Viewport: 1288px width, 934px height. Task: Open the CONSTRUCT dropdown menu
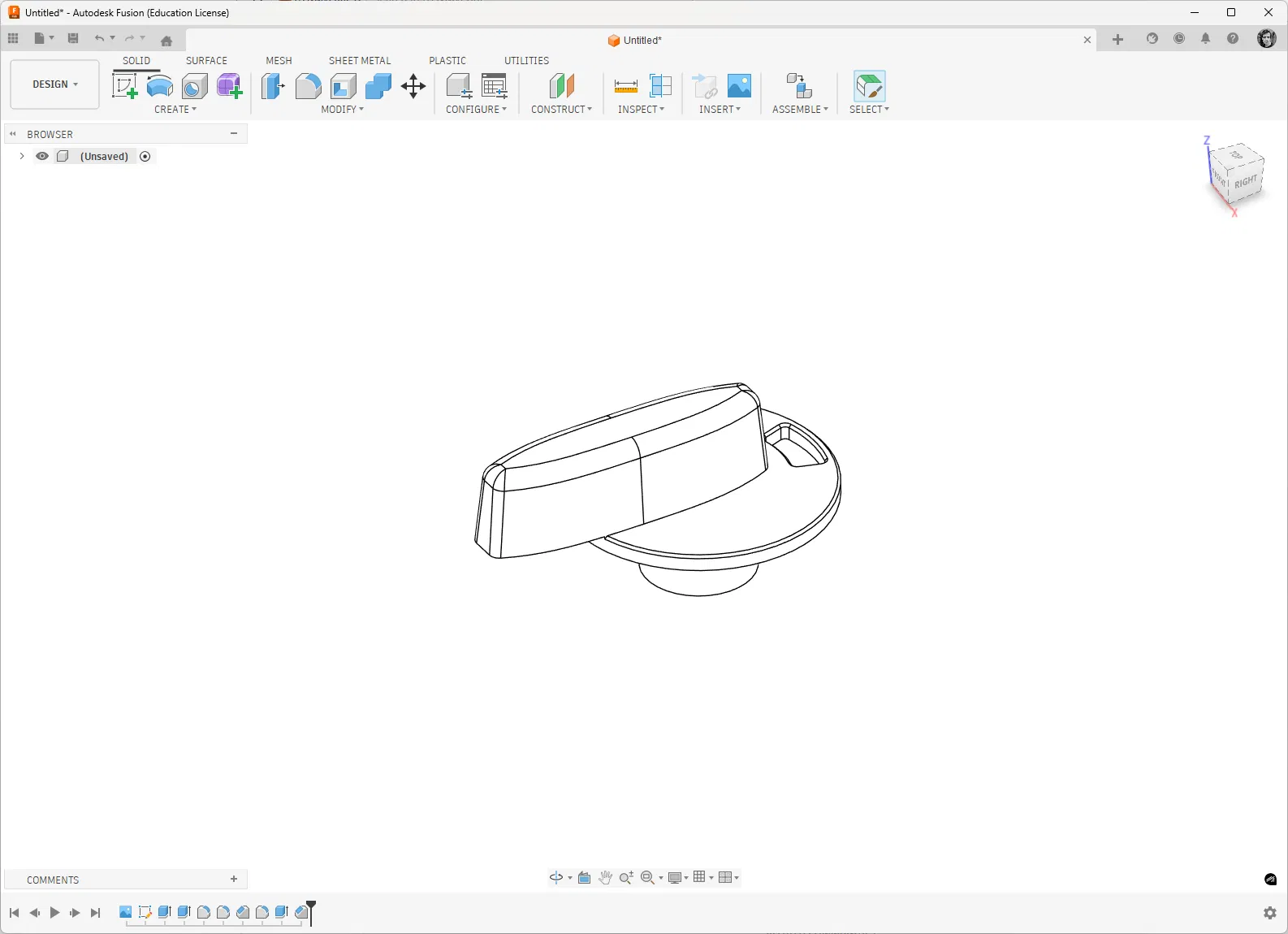click(562, 110)
